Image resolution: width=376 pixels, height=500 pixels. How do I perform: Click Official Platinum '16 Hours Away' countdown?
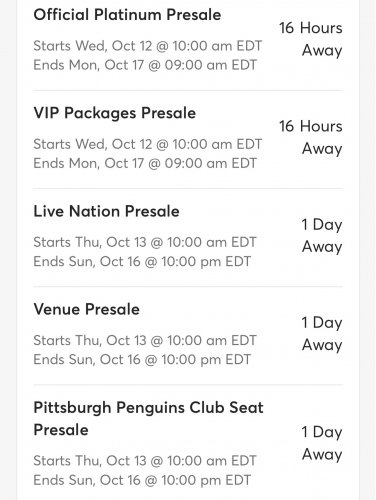[311, 39]
